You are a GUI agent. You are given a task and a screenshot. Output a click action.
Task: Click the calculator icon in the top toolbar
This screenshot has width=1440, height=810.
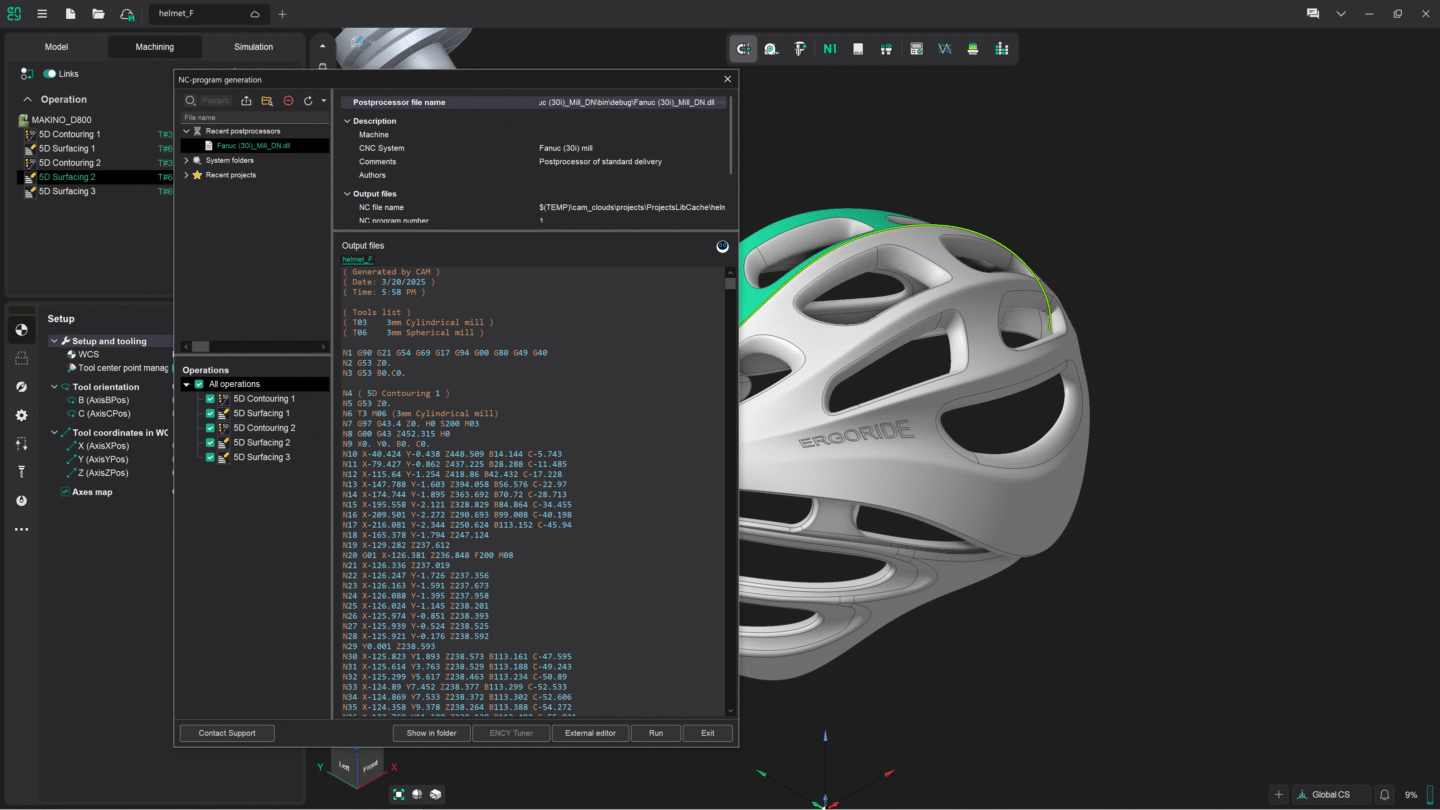[915, 48]
